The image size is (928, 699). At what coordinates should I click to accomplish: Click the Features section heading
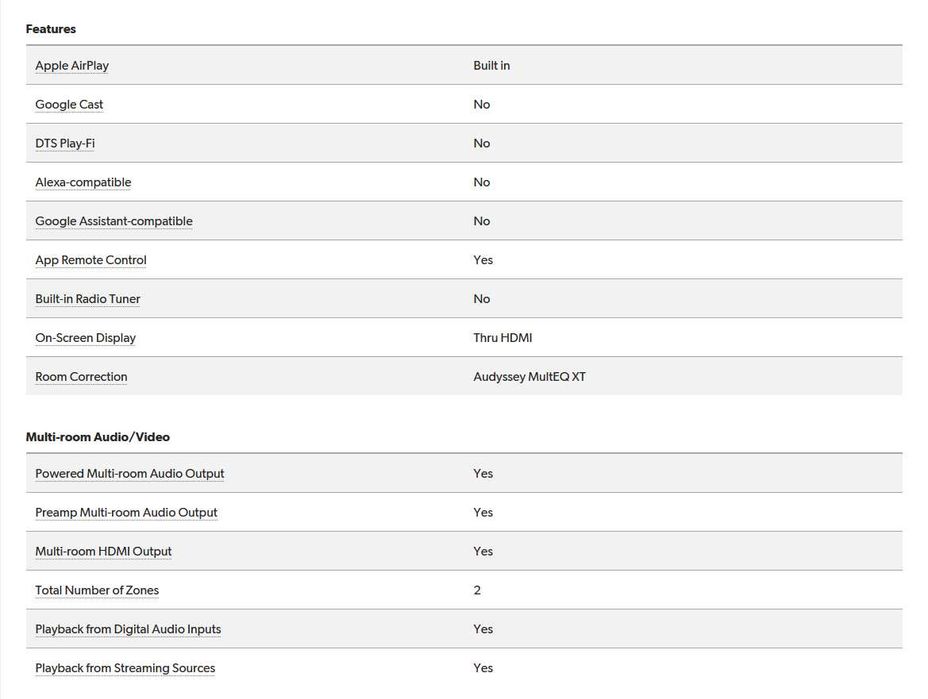tap(51, 29)
